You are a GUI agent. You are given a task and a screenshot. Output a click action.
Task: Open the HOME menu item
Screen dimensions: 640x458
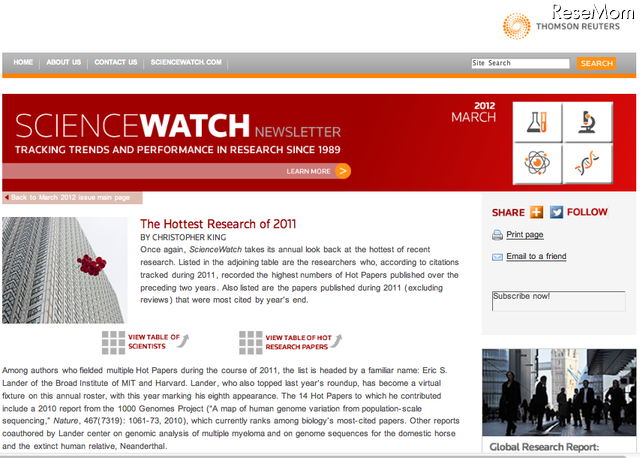[x=24, y=62]
